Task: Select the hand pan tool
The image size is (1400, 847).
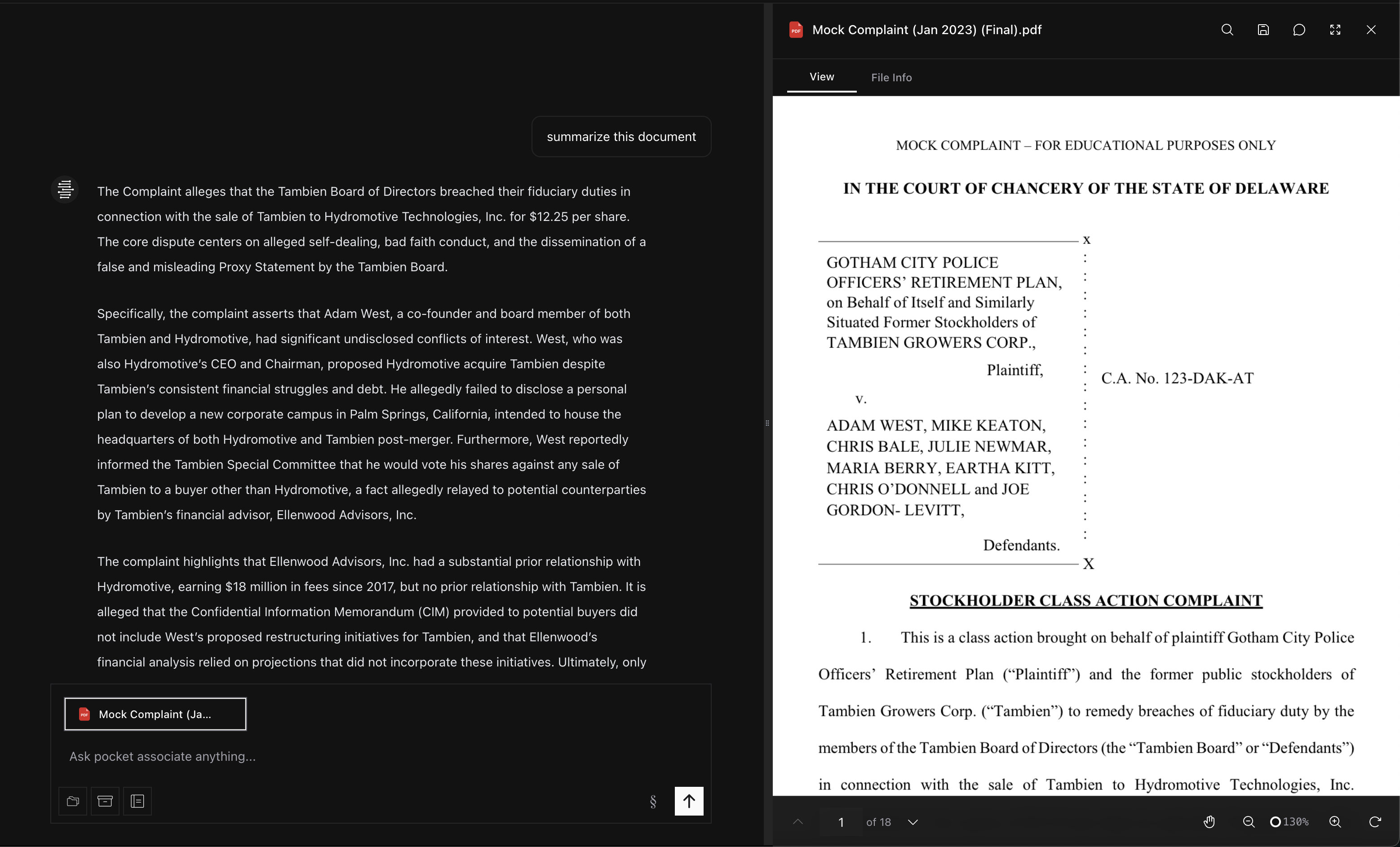Action: (x=1209, y=821)
